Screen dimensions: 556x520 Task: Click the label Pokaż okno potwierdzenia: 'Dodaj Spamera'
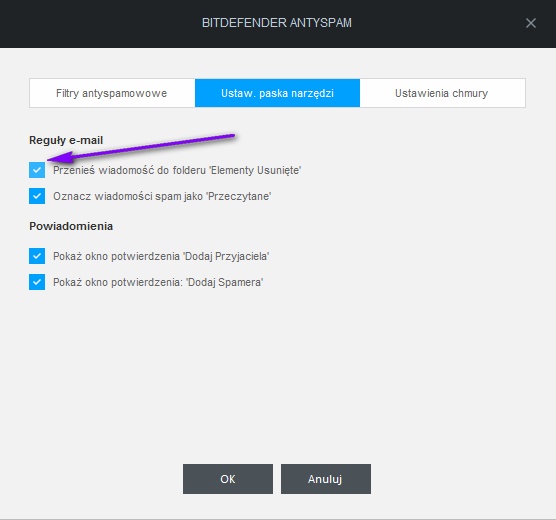pyautogui.click(x=158, y=282)
